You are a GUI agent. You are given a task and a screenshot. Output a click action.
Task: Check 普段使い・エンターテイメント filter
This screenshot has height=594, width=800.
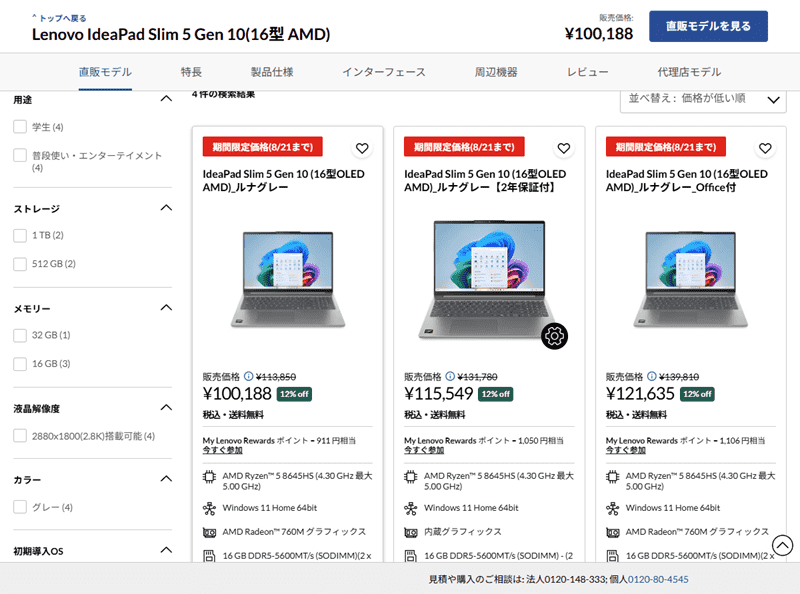20,155
